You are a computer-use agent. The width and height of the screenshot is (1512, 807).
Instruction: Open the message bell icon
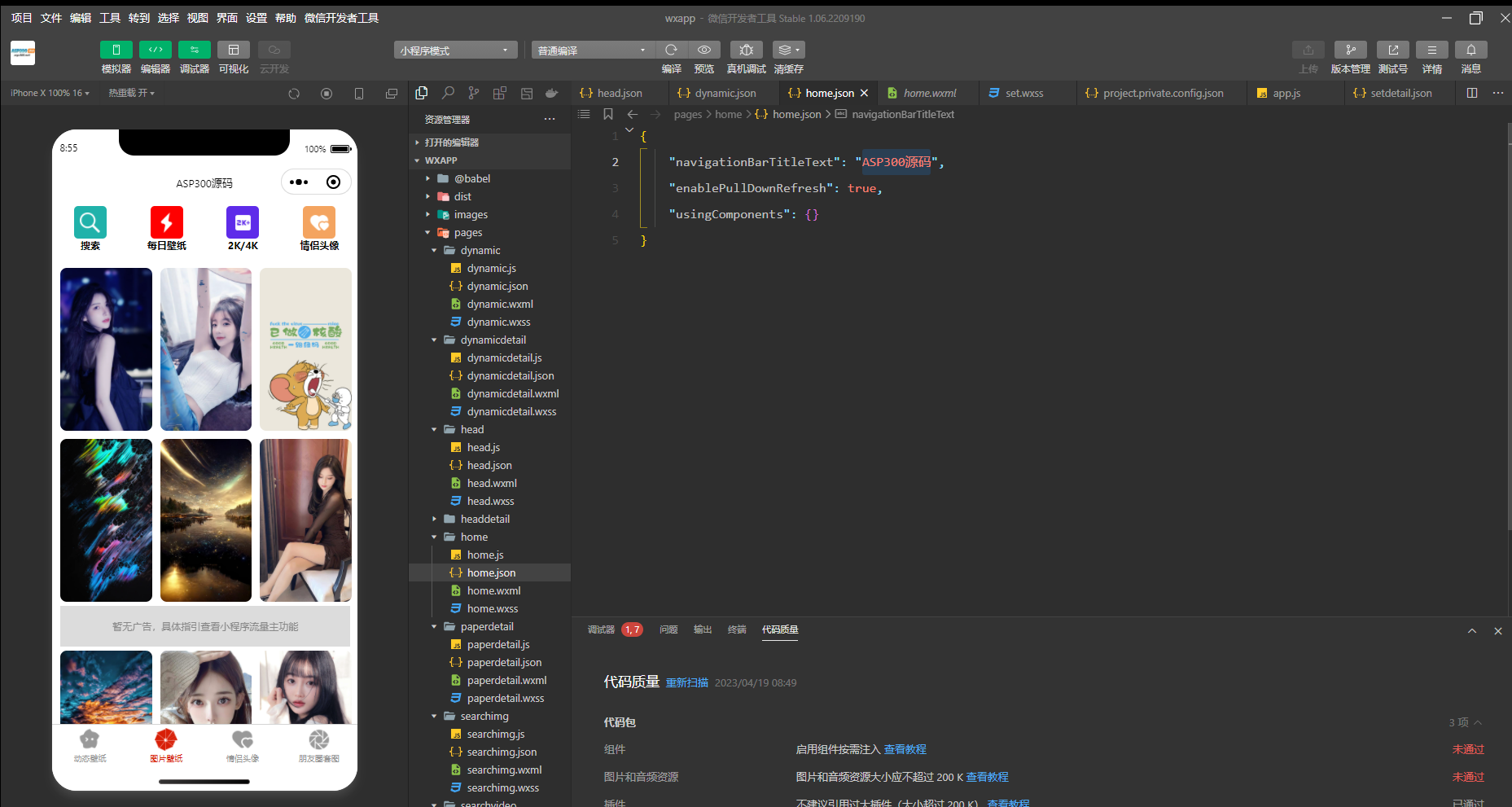pyautogui.click(x=1470, y=50)
